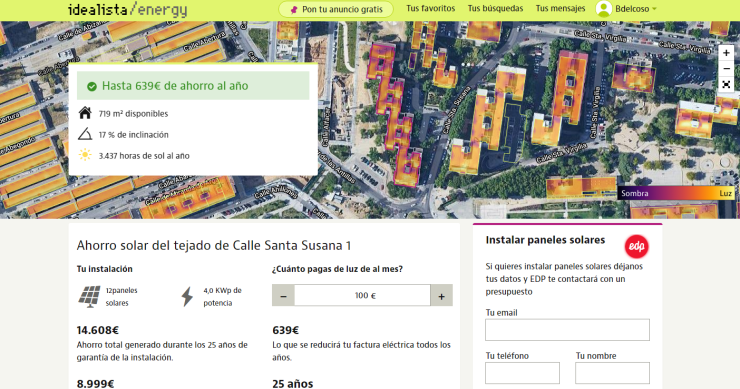The image size is (740, 389).
Task: Open 'Tus mensajes' menu item
Action: [x=560, y=8]
